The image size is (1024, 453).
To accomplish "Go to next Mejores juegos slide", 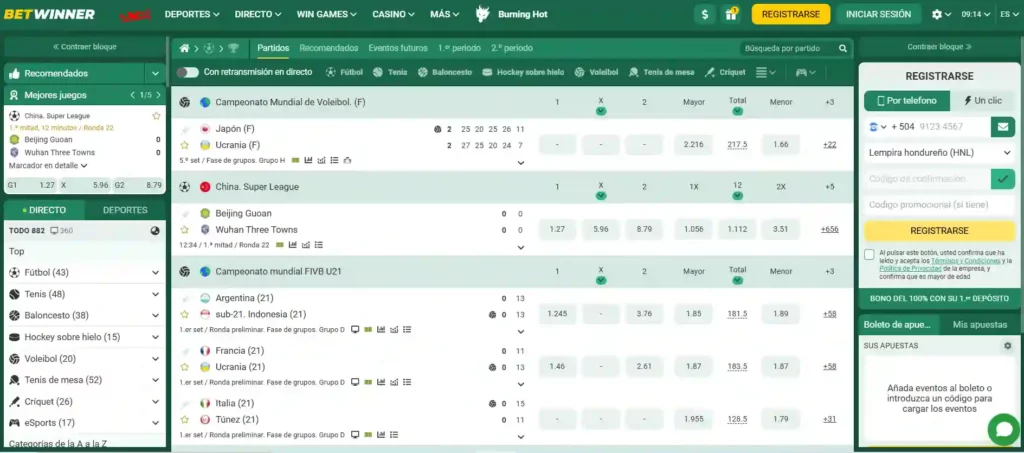I will [157, 95].
